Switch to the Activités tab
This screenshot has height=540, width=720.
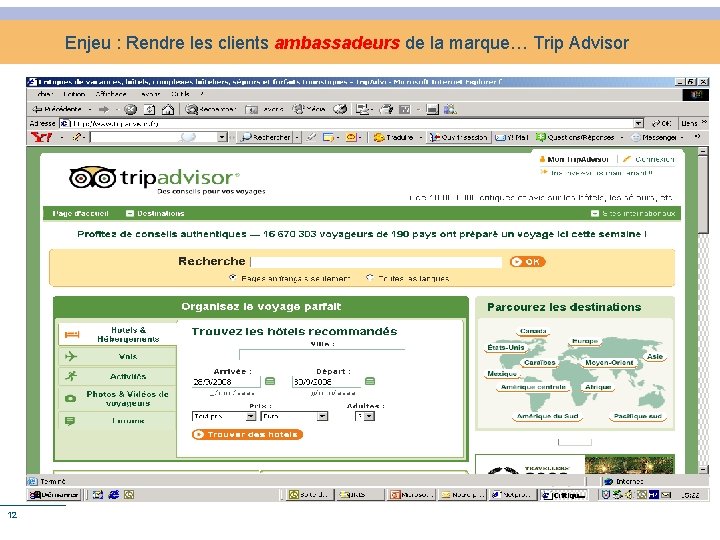[118, 376]
